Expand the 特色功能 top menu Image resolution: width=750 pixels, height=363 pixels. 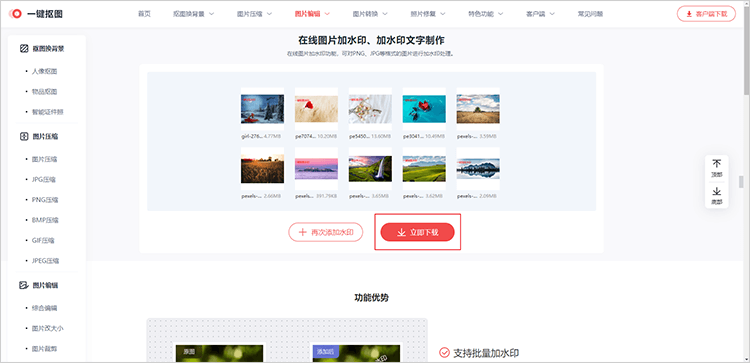click(x=485, y=14)
